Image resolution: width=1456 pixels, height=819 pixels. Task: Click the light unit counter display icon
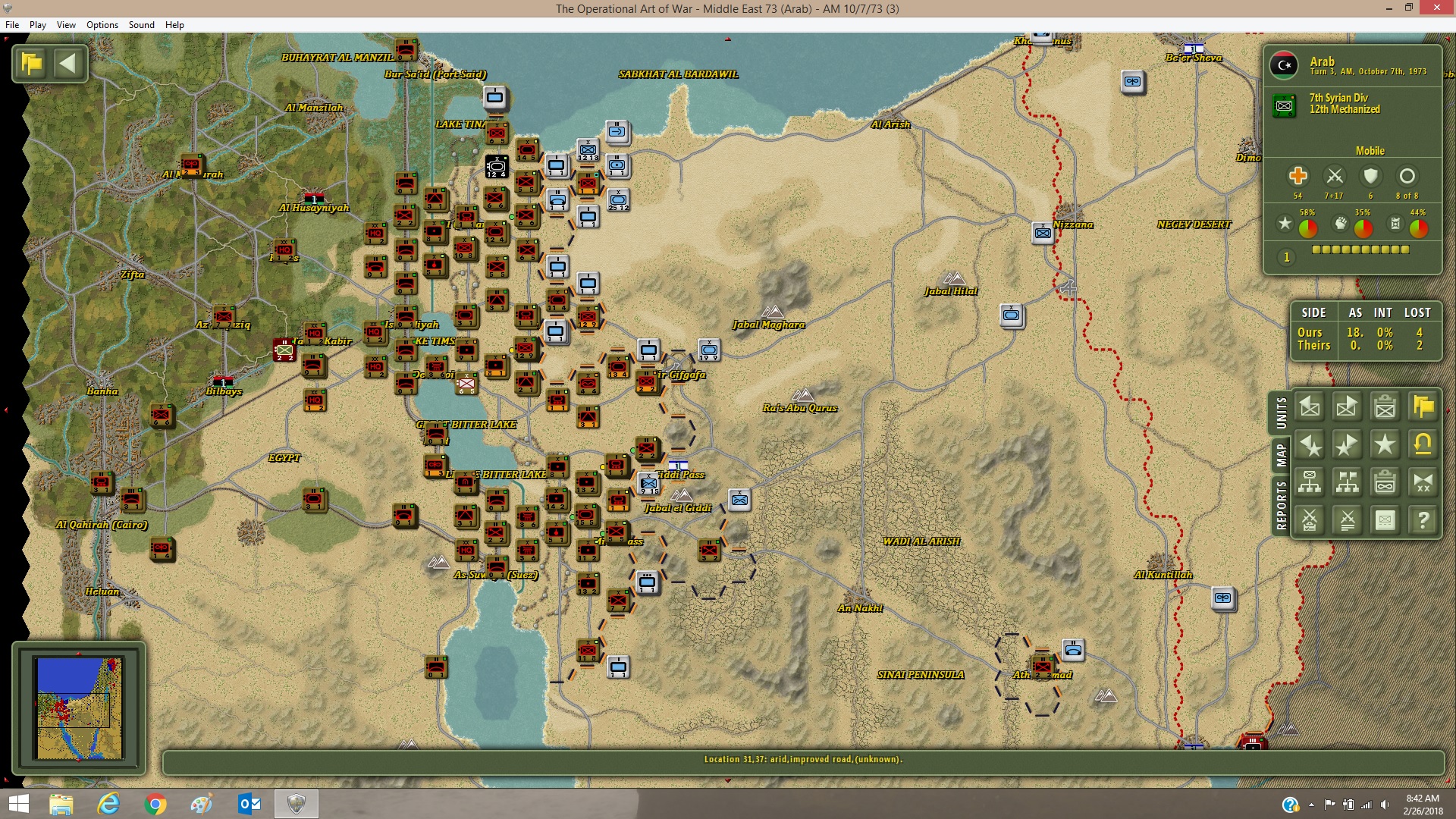tap(1385, 520)
